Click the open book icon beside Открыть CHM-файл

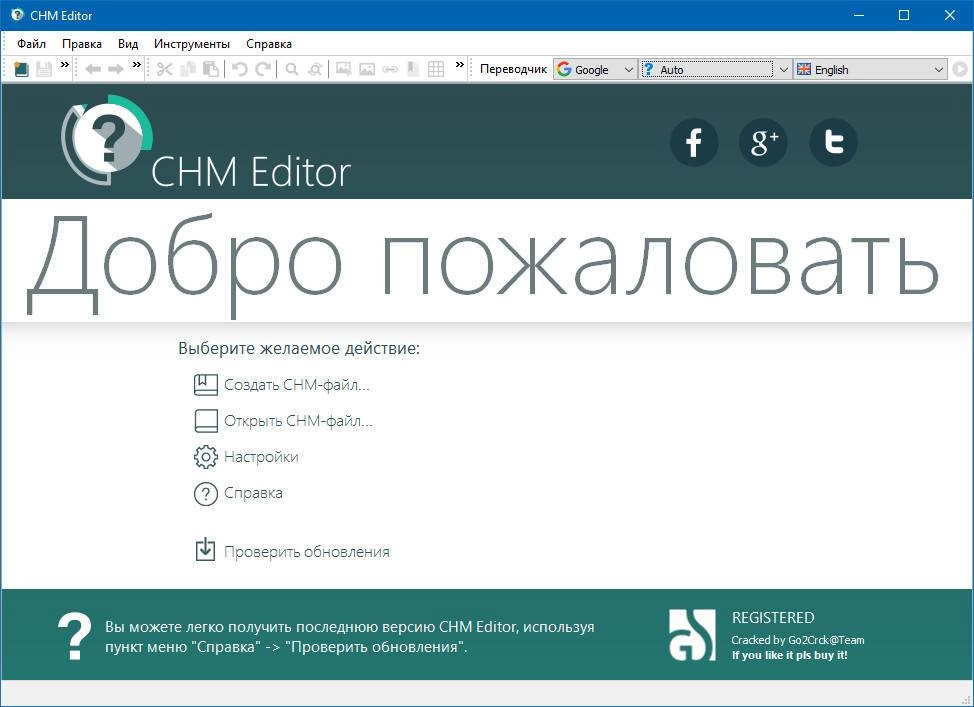click(206, 421)
